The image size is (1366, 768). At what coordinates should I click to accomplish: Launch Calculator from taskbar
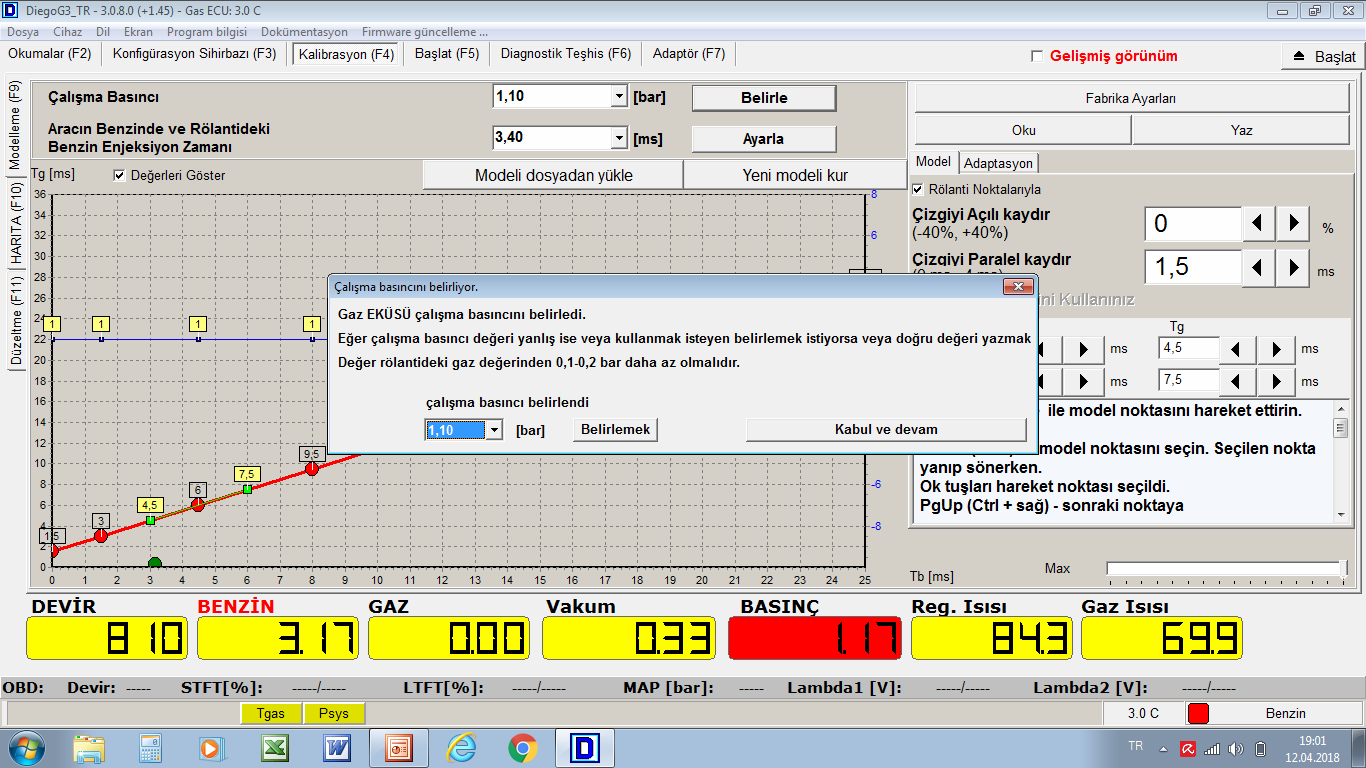tap(151, 748)
